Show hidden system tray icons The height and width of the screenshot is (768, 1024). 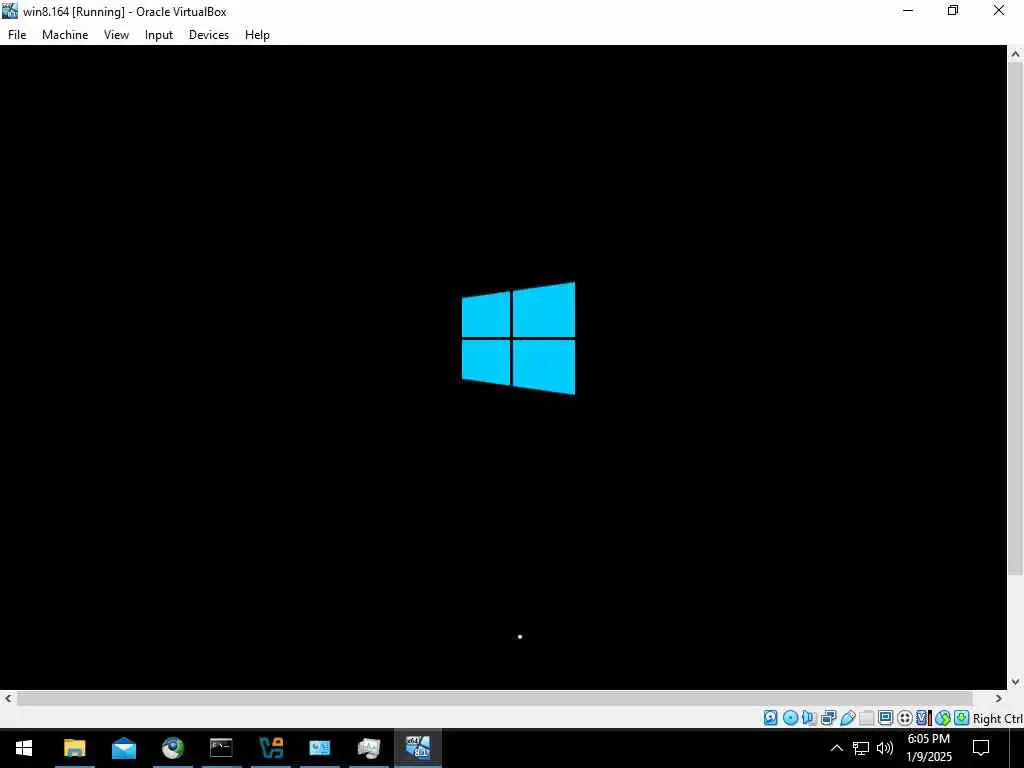(836, 748)
